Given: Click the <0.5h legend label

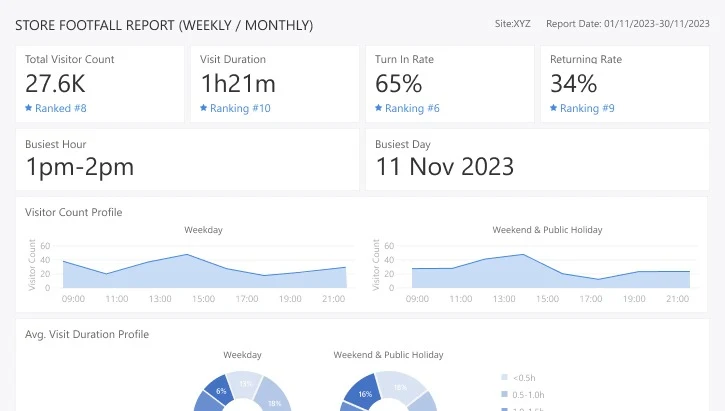Looking at the screenshot, I should pyautogui.click(x=524, y=378).
